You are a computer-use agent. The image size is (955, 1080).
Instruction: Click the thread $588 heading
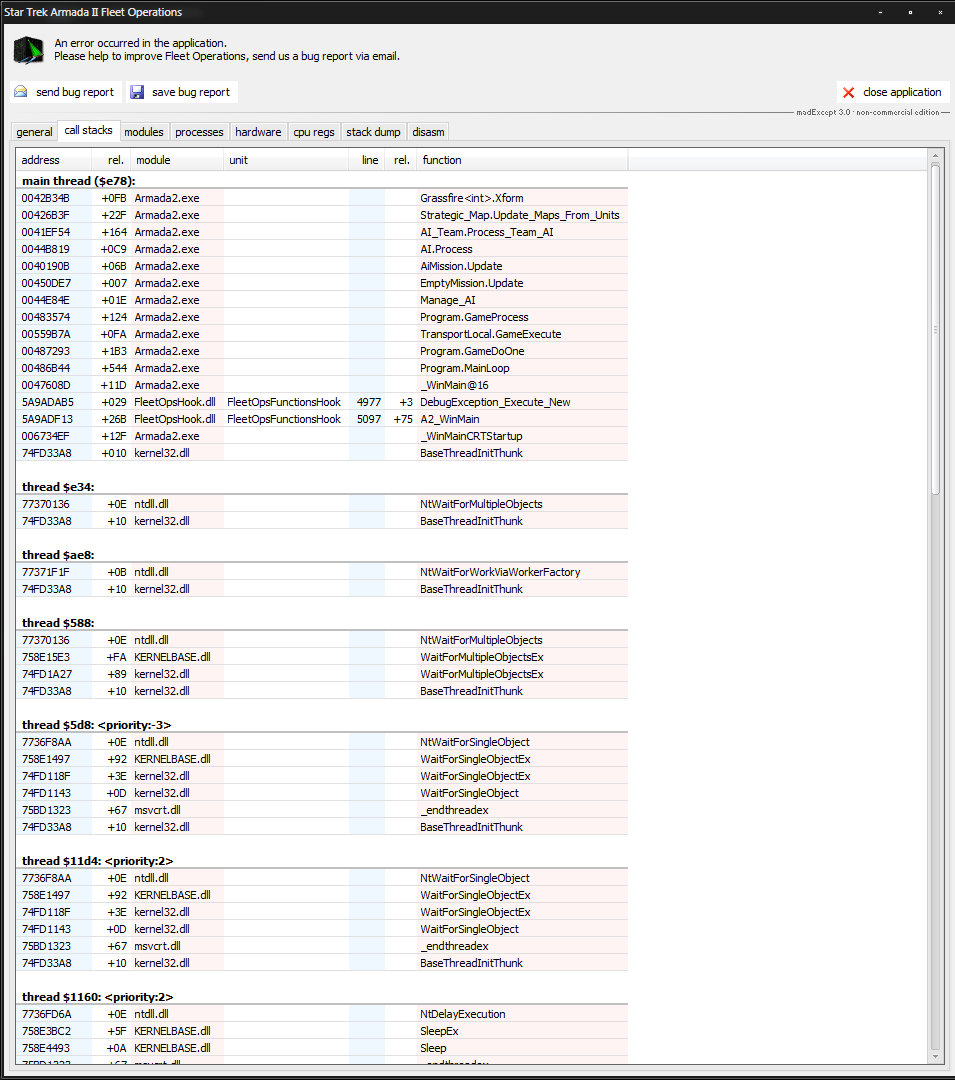(58, 623)
